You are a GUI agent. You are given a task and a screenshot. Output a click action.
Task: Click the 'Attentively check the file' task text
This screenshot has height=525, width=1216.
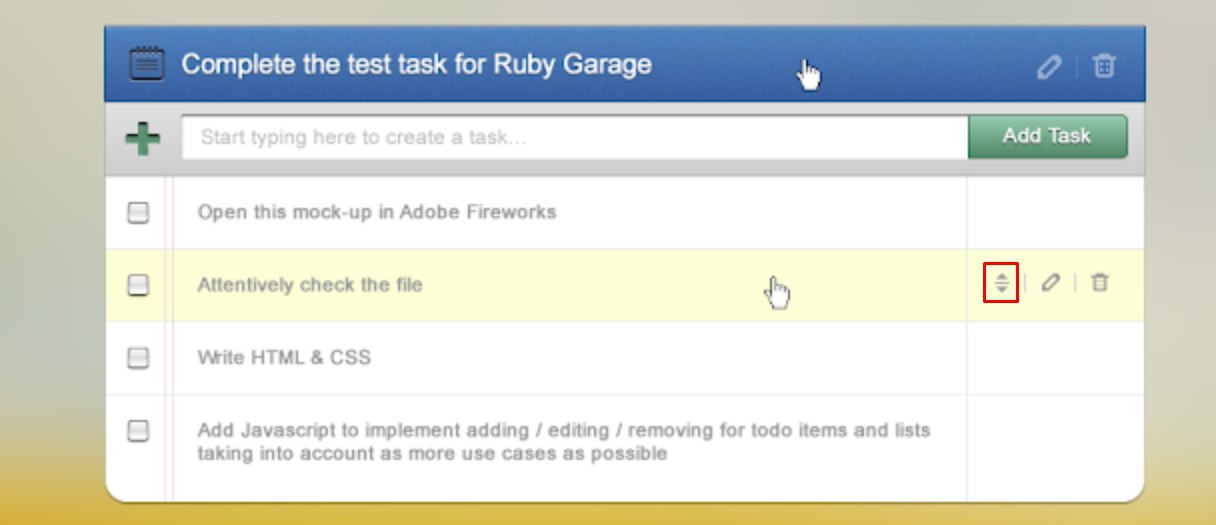pos(310,285)
